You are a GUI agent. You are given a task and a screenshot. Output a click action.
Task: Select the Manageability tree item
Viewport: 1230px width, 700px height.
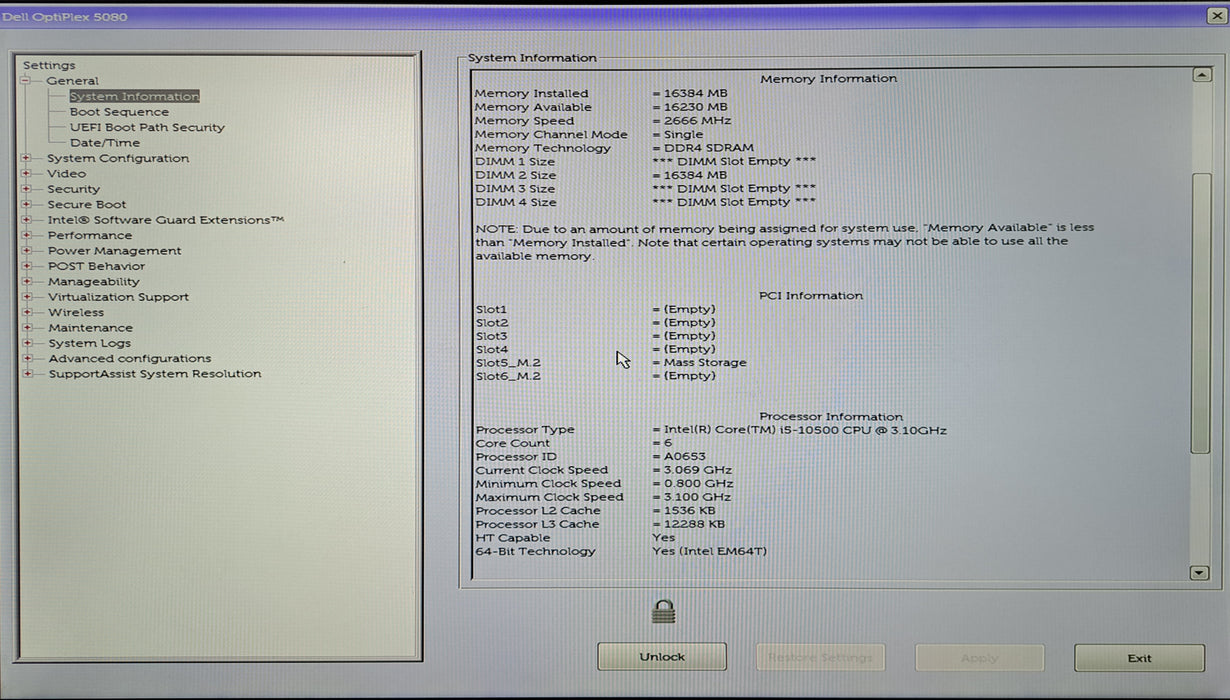click(94, 282)
